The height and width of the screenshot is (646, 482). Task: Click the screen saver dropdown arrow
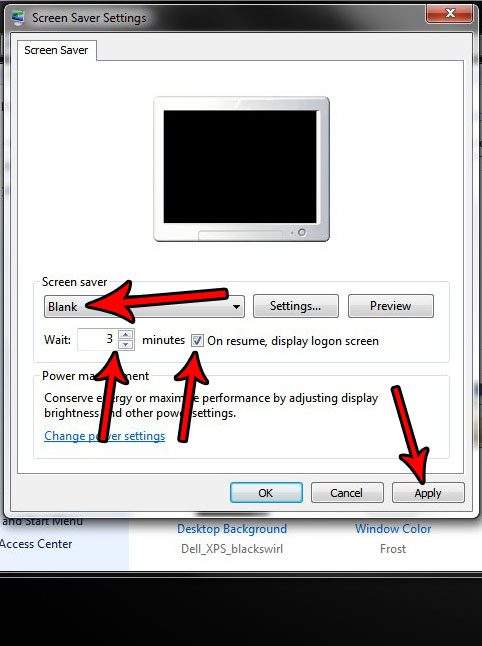click(236, 307)
